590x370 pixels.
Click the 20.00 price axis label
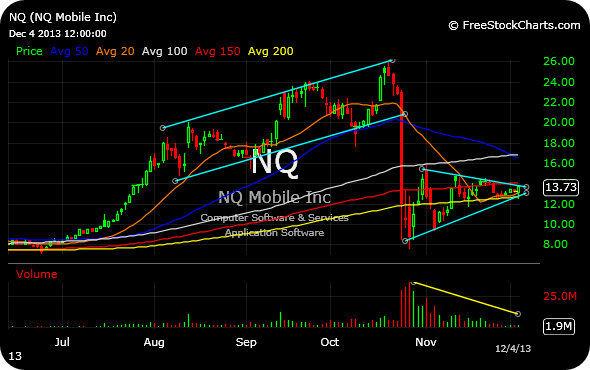(559, 122)
